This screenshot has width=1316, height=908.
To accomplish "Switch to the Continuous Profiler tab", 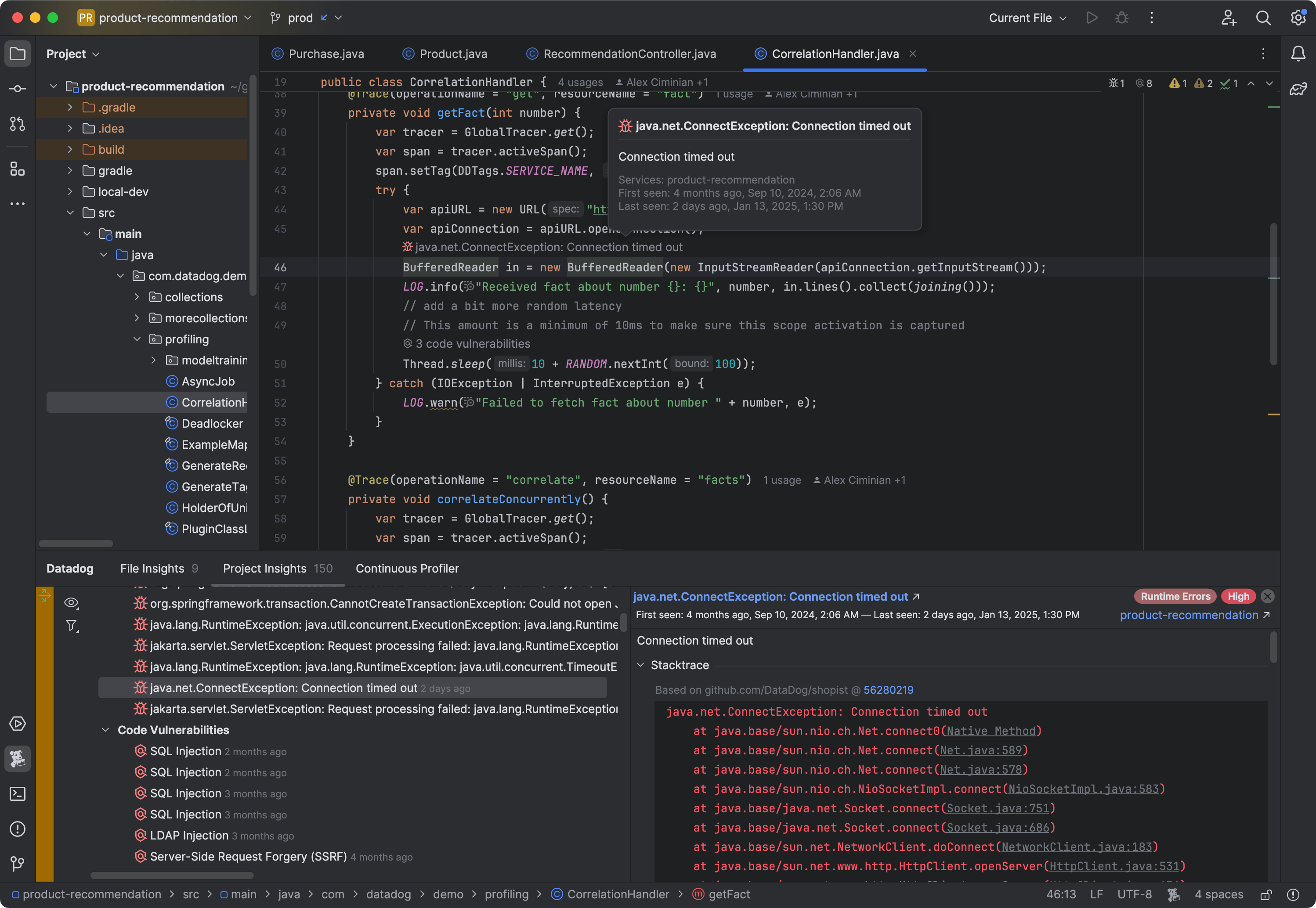I will [406, 568].
